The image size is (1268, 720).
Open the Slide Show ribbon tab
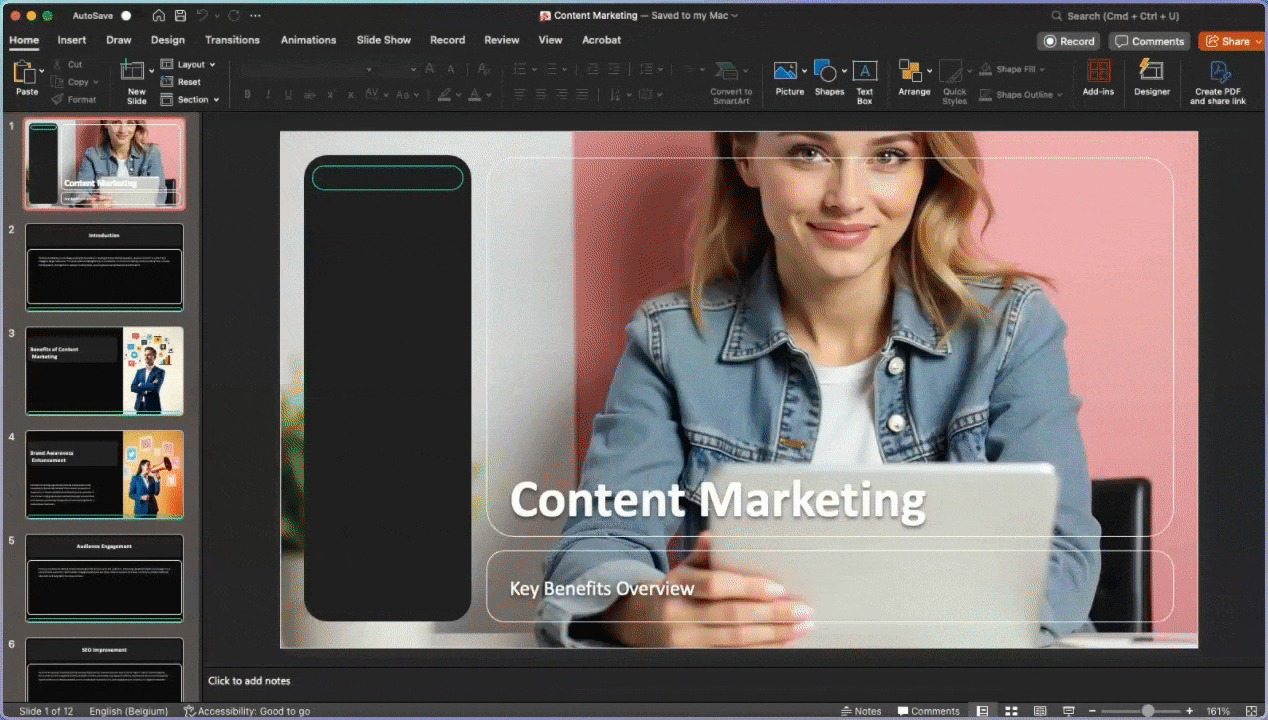click(x=383, y=40)
